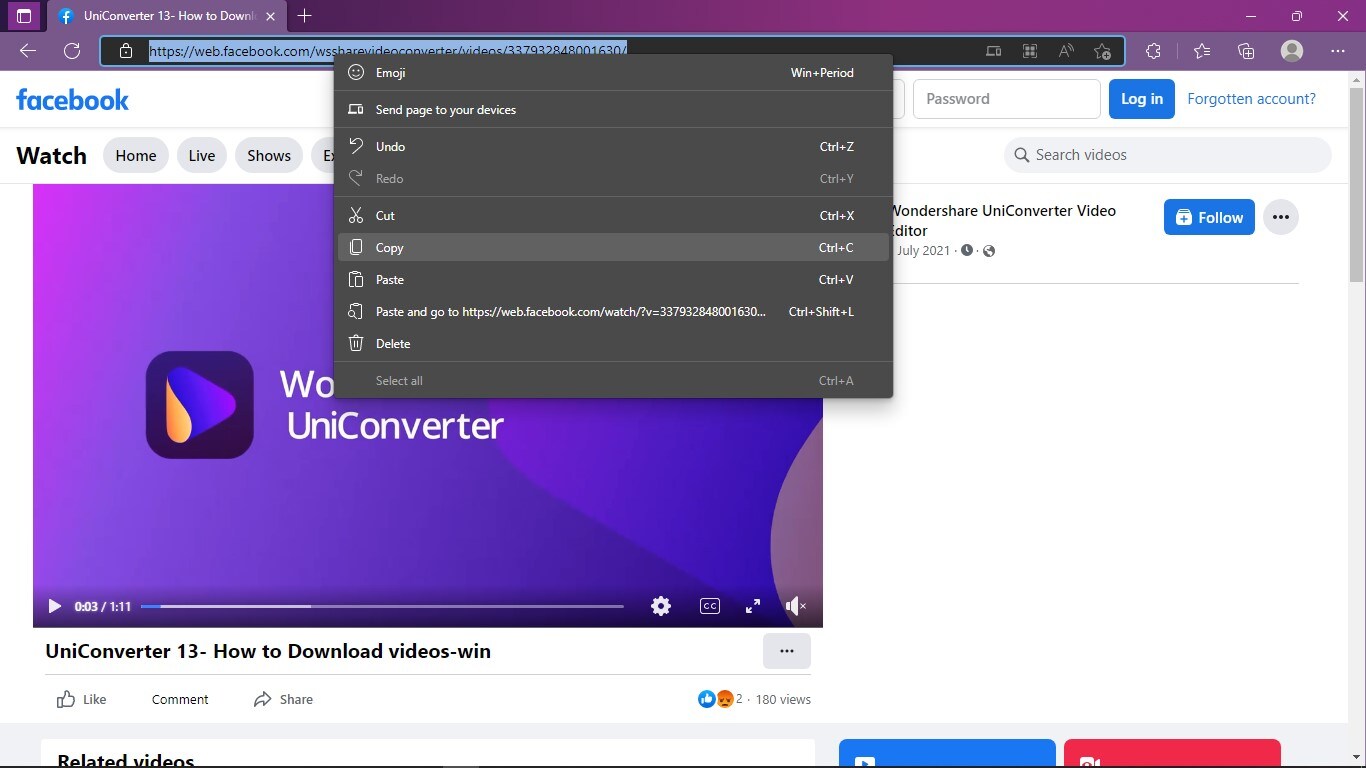Switch to the Shows tab
Viewport: 1366px width, 768px height.
(269, 155)
